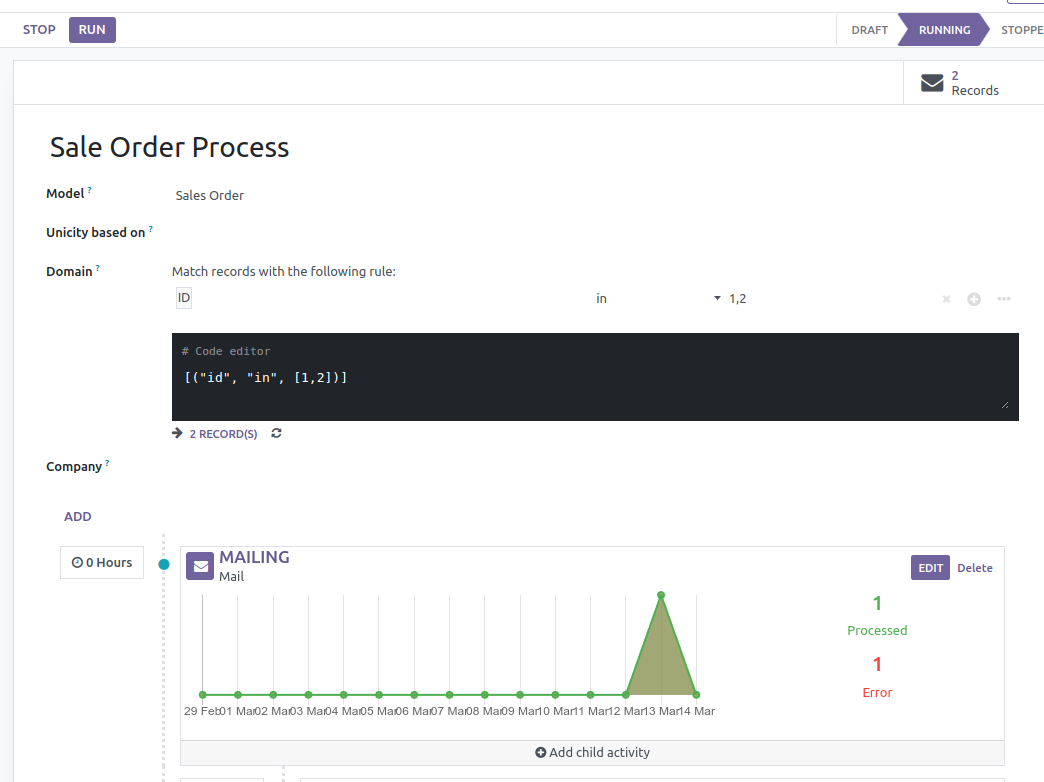1044x782 pixels.
Task: Click the ADD activity link
Action: (78, 517)
